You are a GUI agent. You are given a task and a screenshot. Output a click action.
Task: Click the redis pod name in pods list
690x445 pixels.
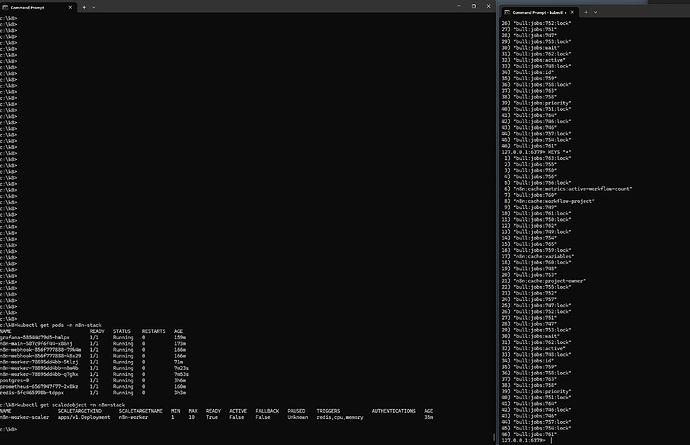tap(32, 393)
